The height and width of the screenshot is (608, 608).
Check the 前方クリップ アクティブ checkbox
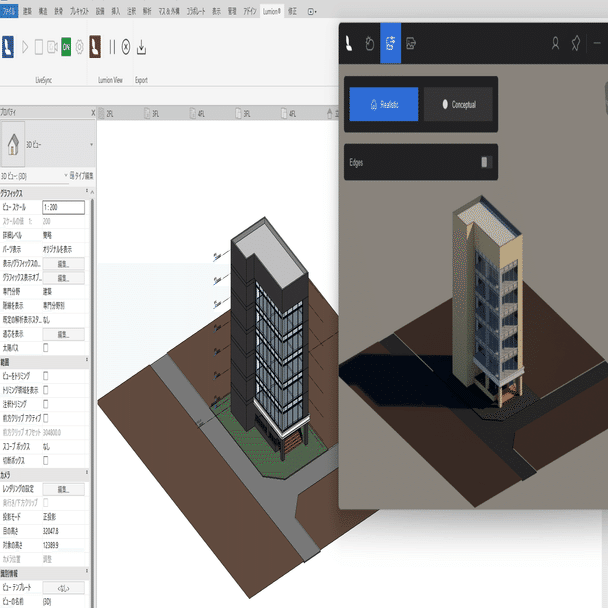coord(46,418)
